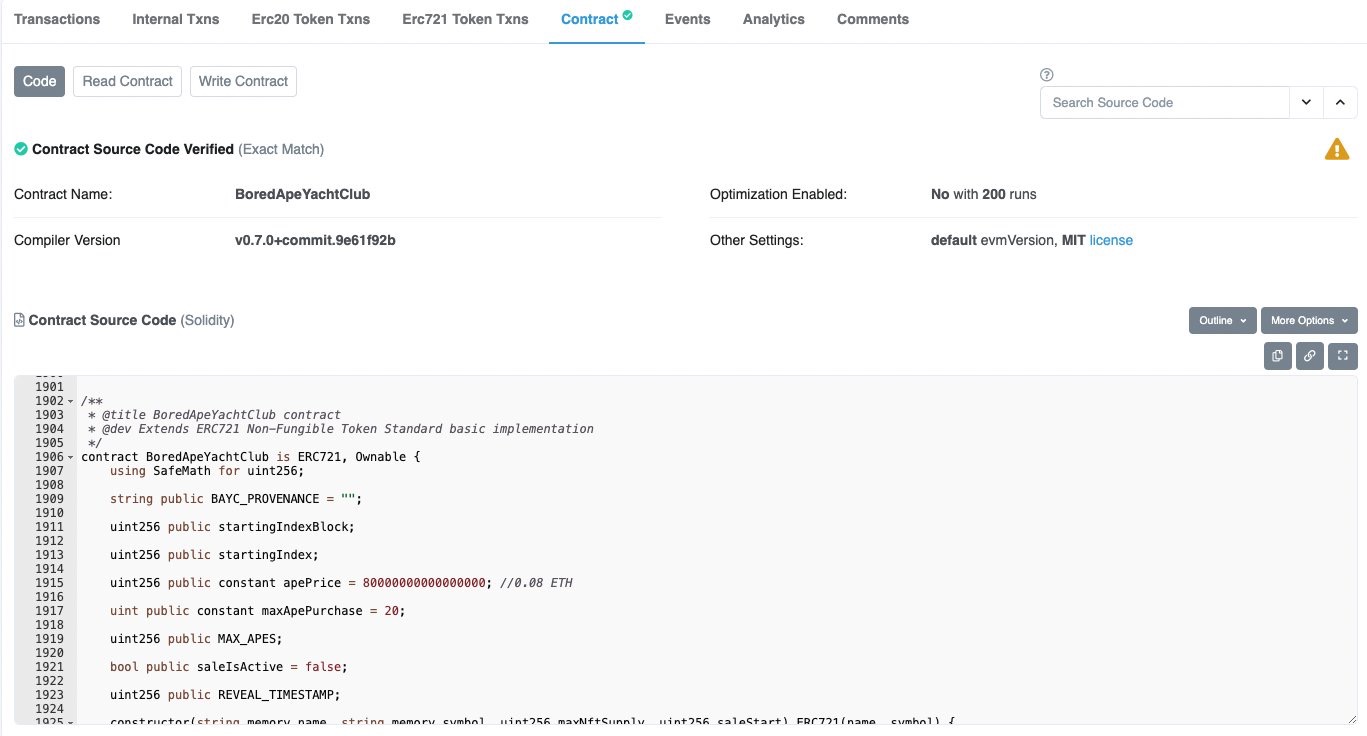1367x736 pixels.
Task: Click 'Contract Source Code Verified' heading
Action: [133, 149]
